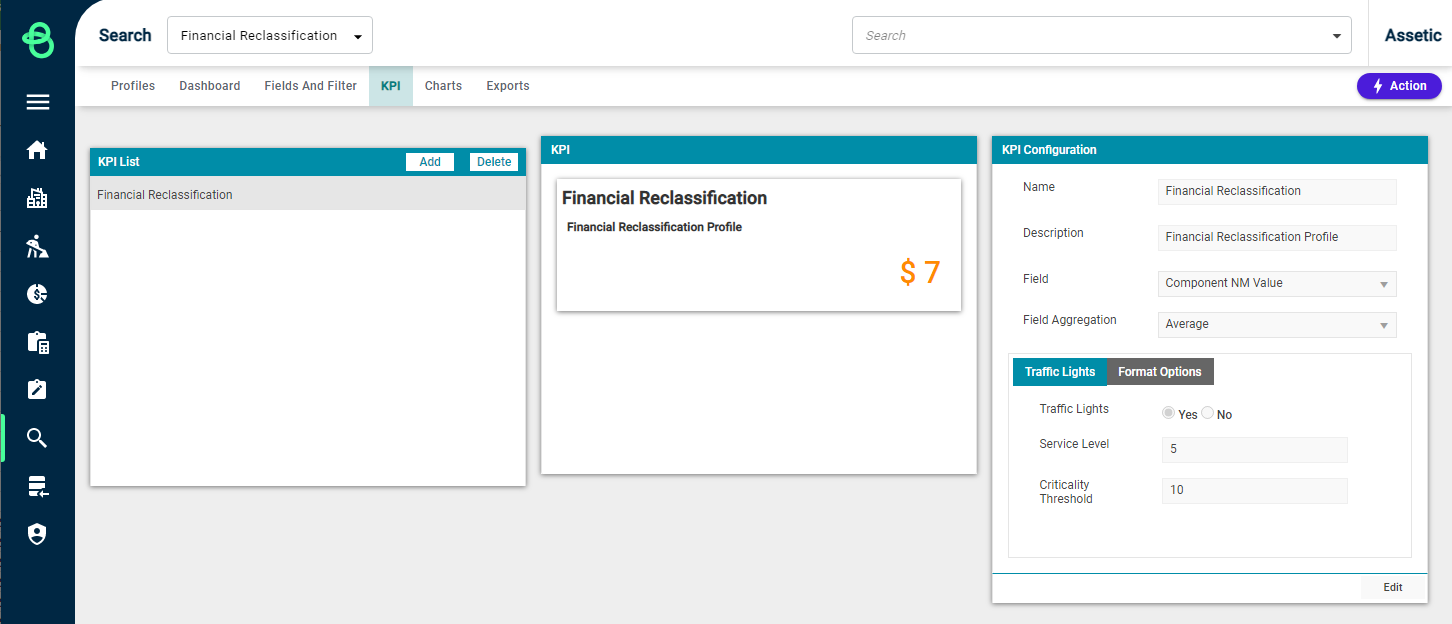Click the Financial Reclassification KPI card
Screen dimensions: 1452x624
[759, 245]
